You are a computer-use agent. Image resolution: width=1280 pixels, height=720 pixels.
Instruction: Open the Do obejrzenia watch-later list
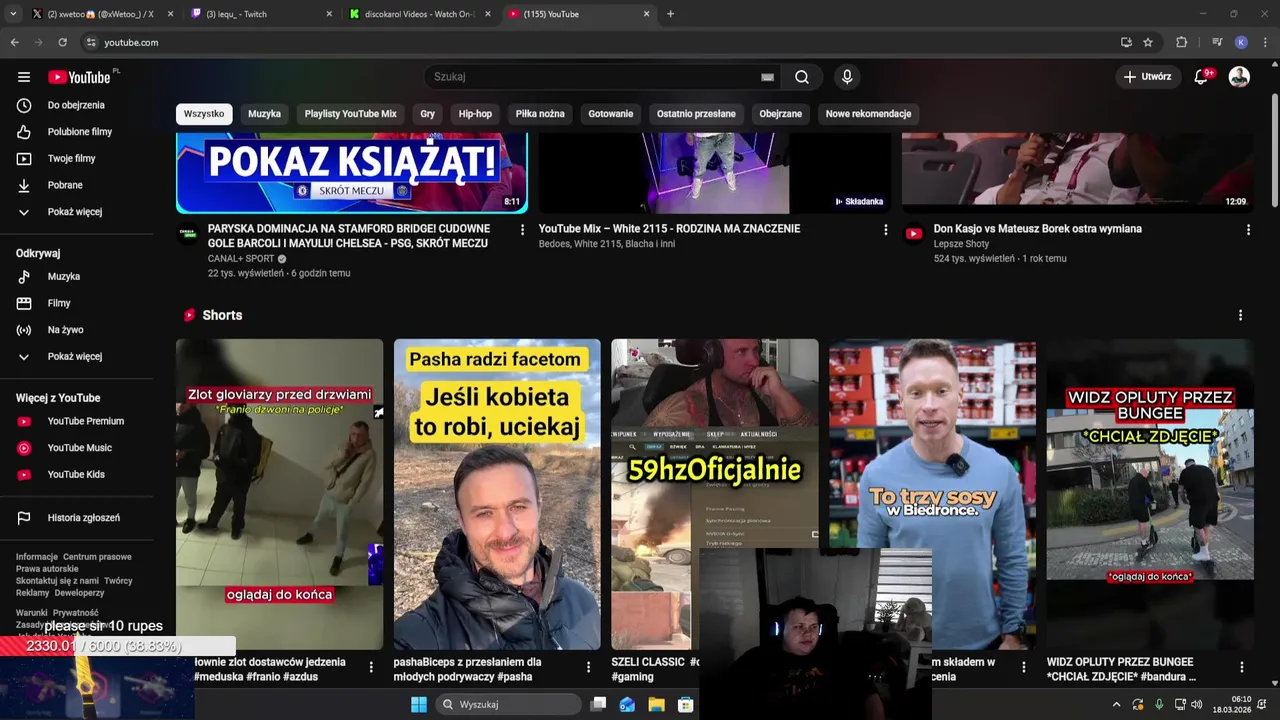point(76,105)
